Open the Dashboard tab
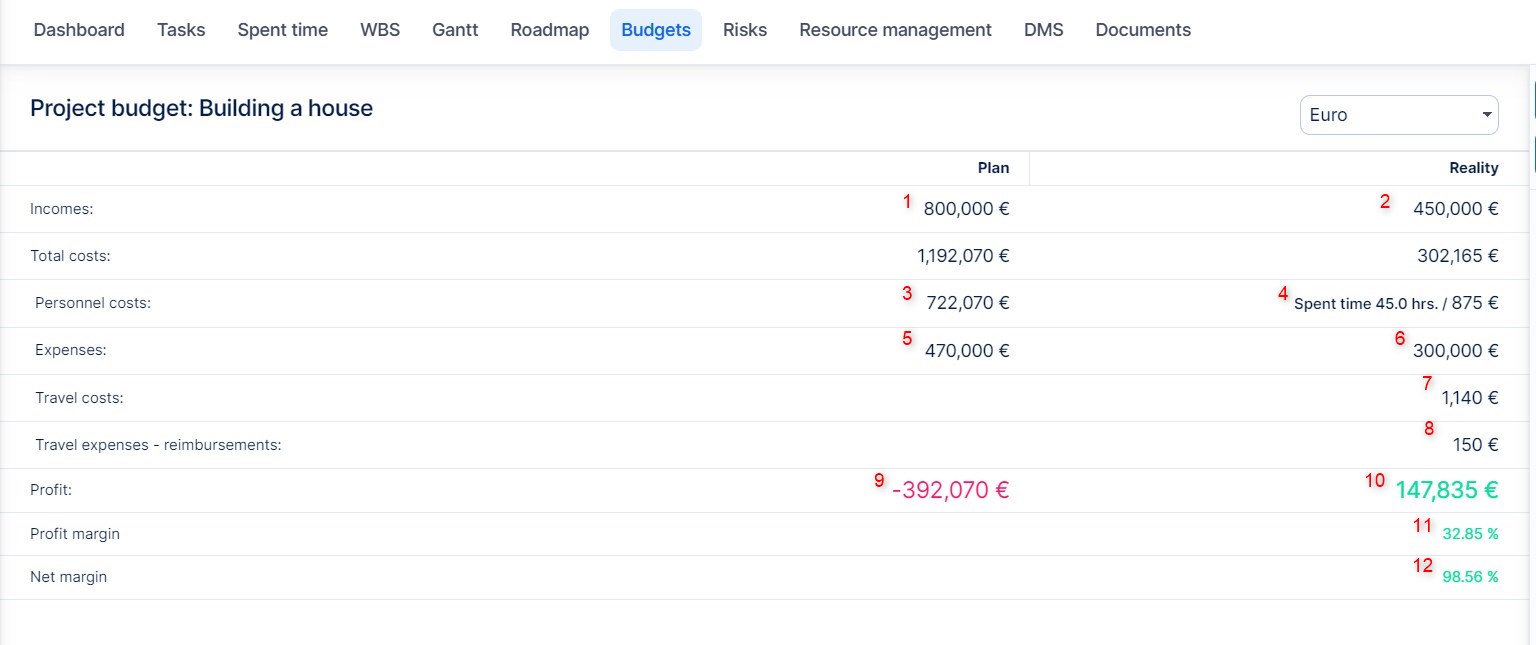The height and width of the screenshot is (645, 1536). pos(79,30)
